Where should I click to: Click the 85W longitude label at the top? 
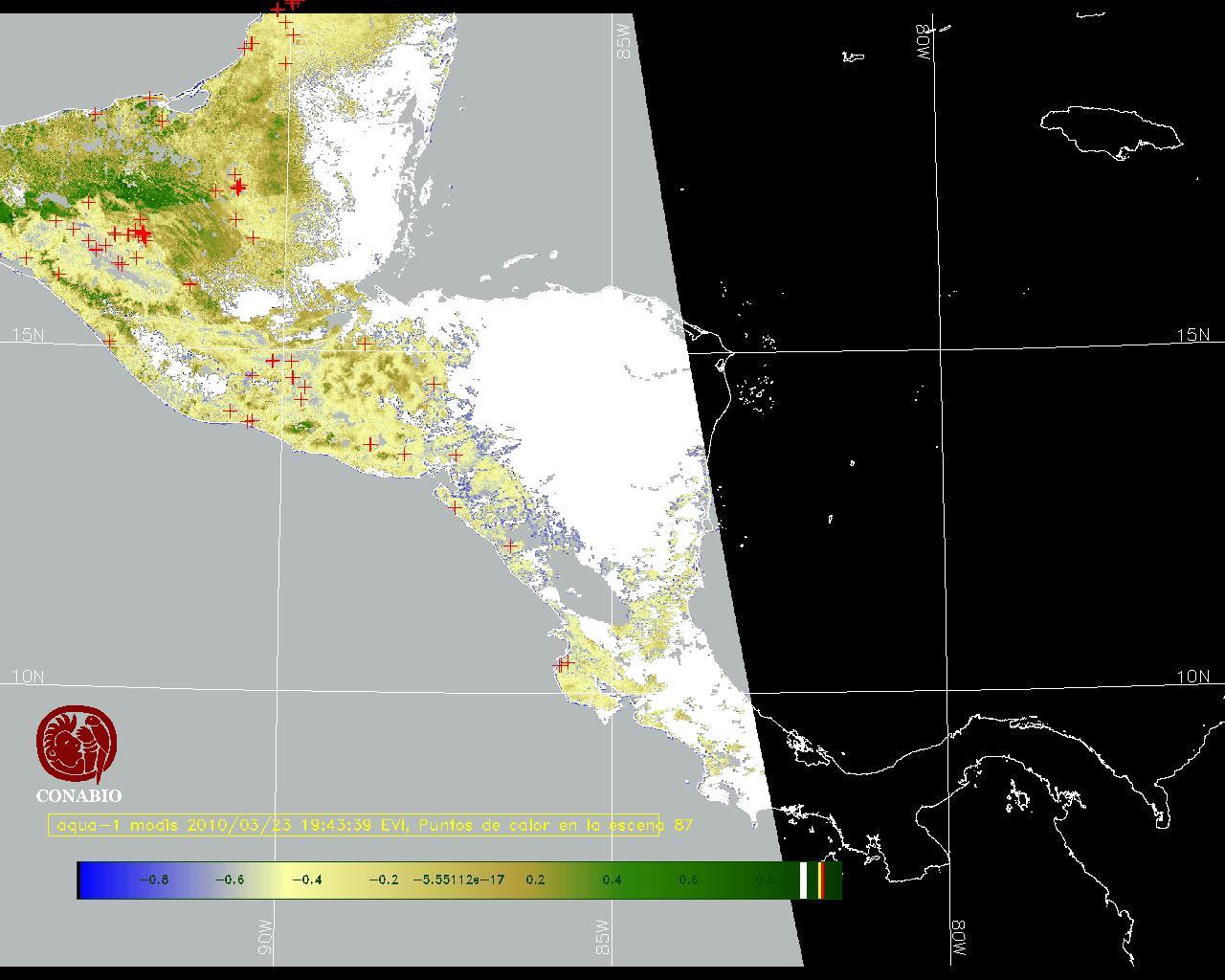(625, 42)
